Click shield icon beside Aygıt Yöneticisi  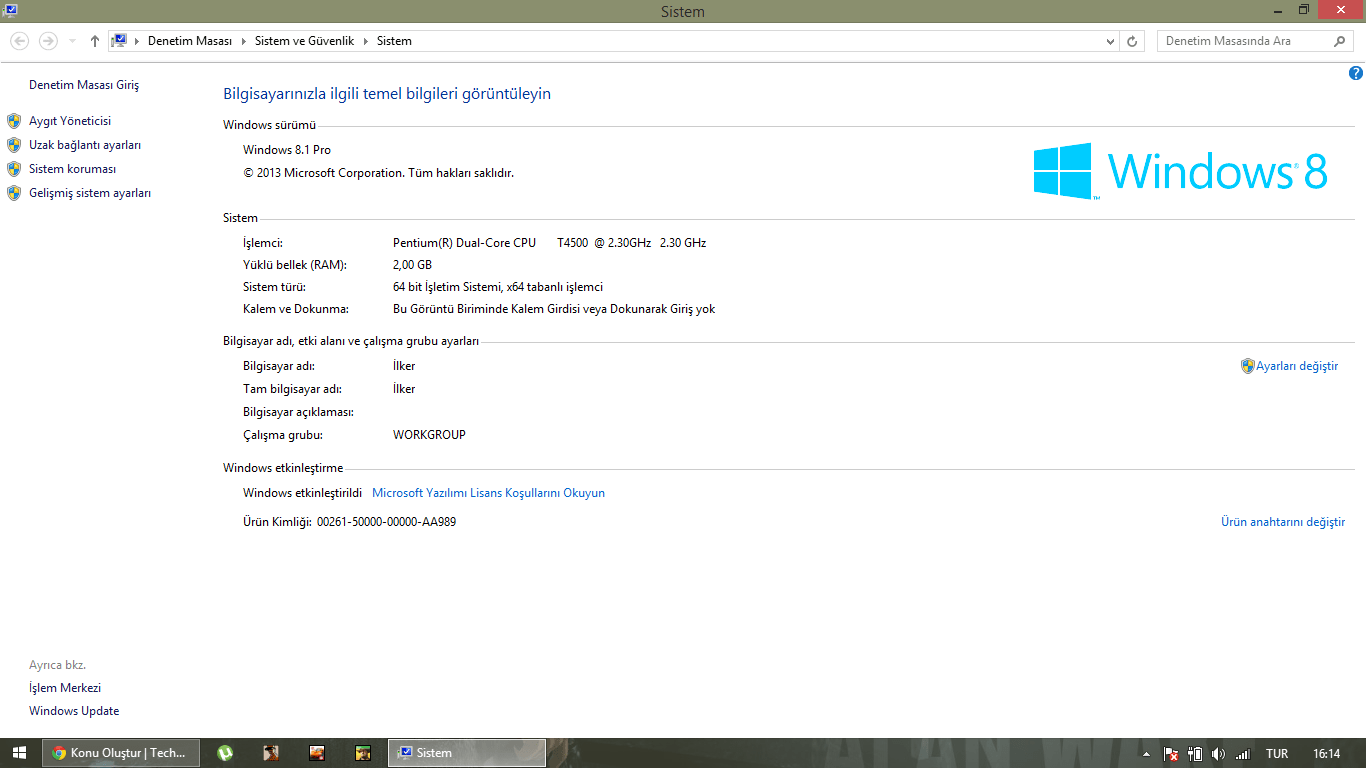[14, 121]
